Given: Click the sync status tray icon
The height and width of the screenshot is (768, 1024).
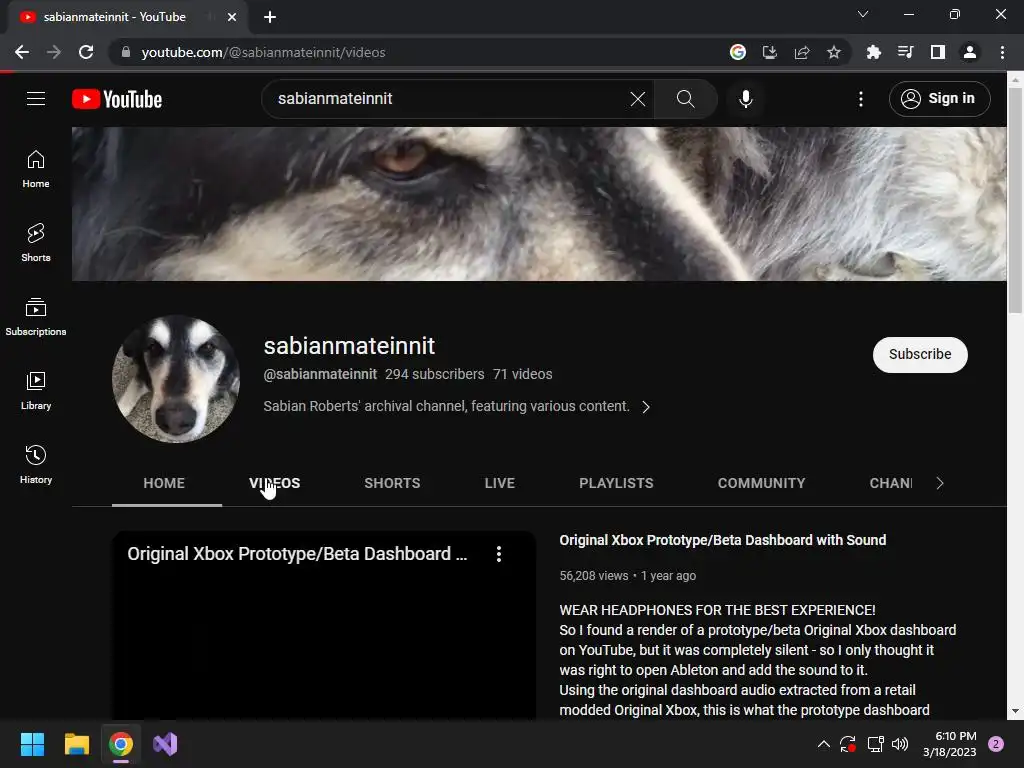Looking at the screenshot, I should tap(848, 744).
